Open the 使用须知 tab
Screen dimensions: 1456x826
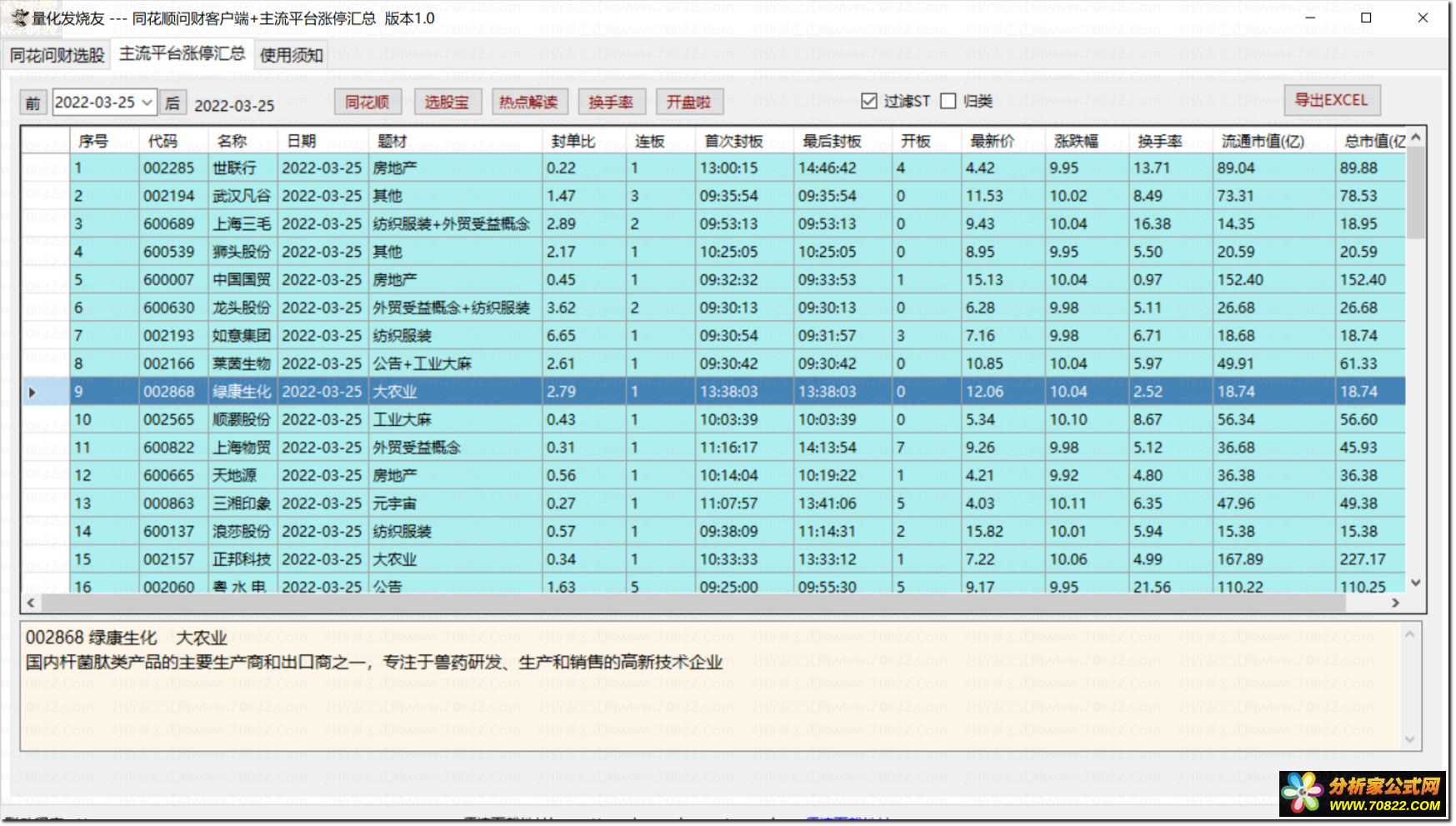coord(291,55)
